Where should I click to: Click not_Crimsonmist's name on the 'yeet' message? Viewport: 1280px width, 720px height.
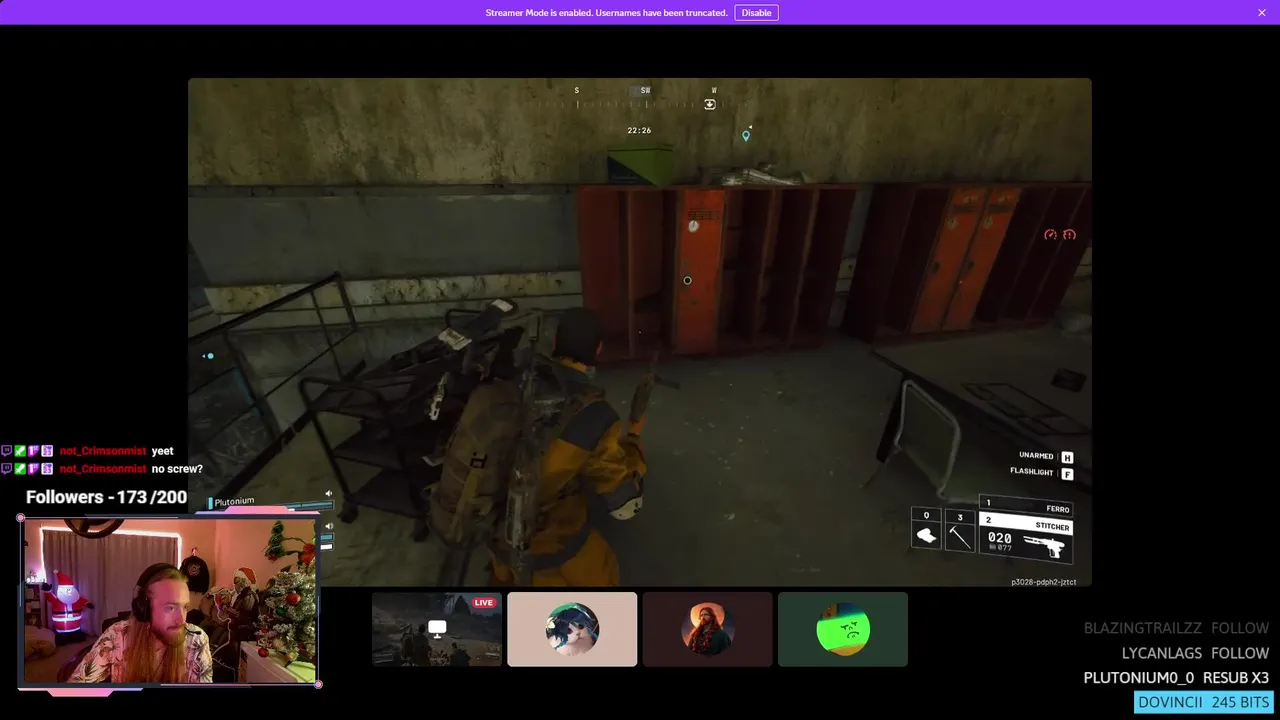coord(103,451)
